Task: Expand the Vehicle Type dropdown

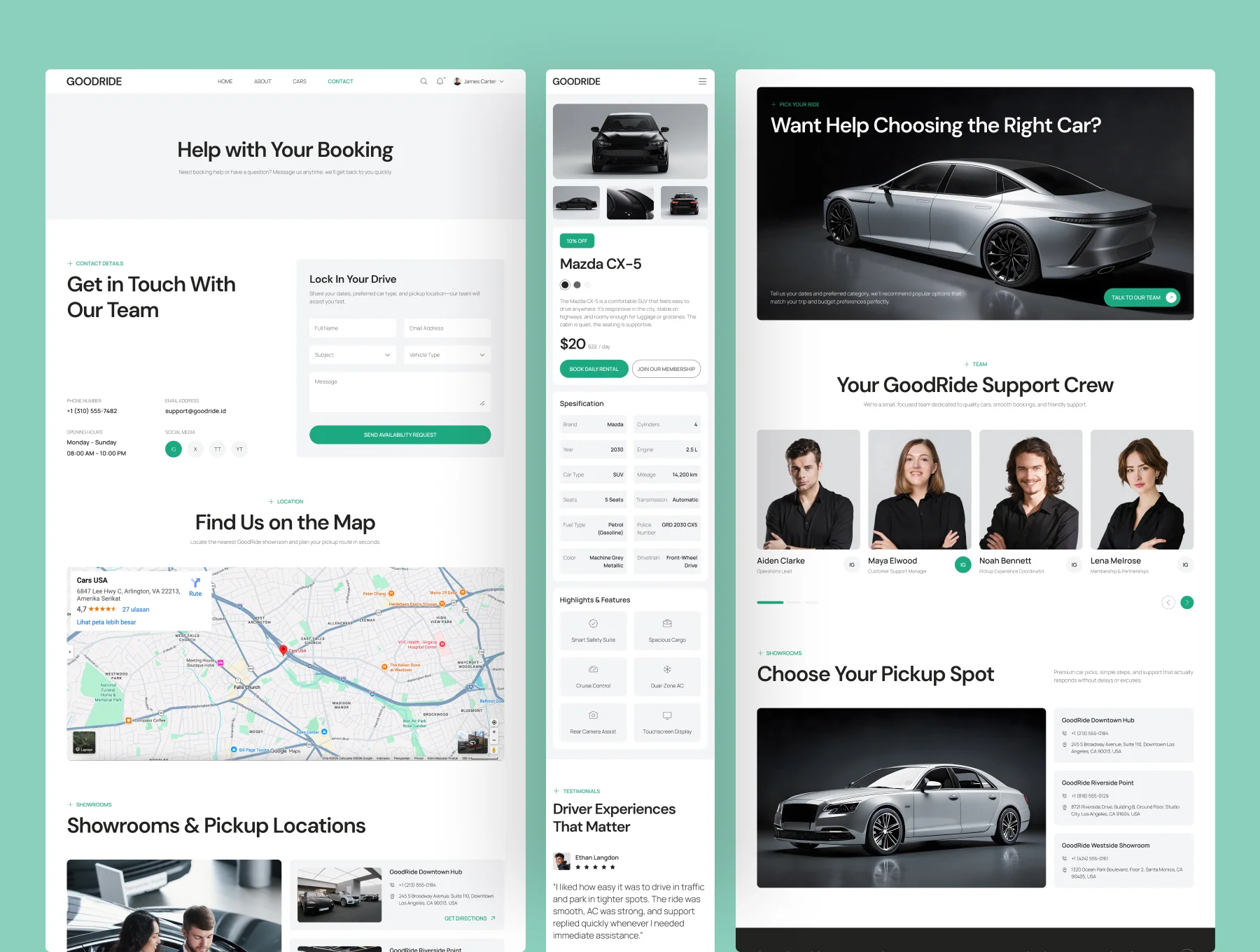Action: tap(447, 355)
